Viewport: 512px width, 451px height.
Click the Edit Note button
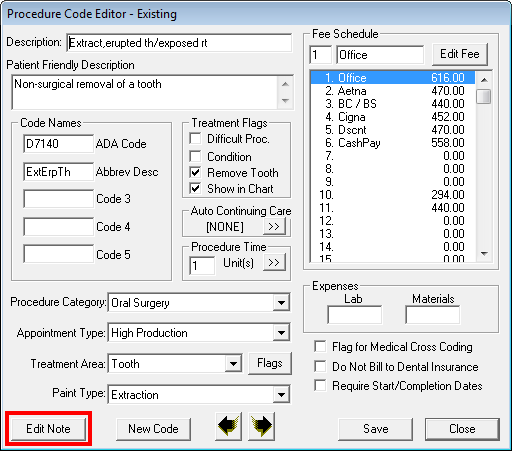point(48,429)
